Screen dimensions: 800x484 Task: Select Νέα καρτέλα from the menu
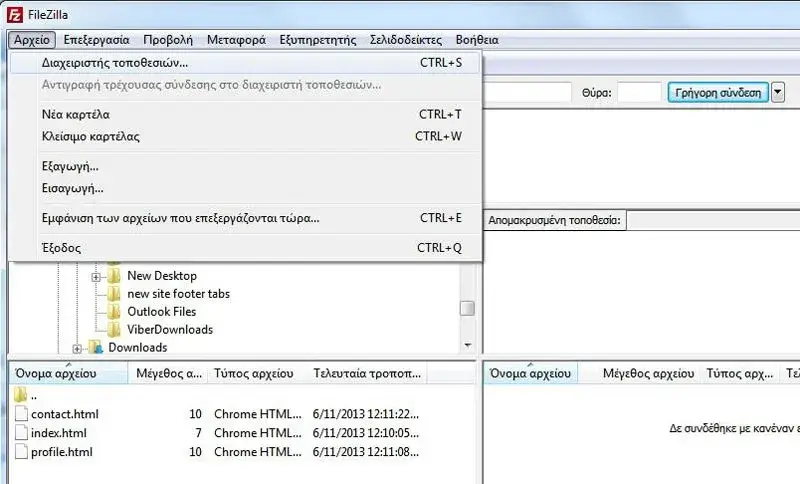tap(245, 114)
